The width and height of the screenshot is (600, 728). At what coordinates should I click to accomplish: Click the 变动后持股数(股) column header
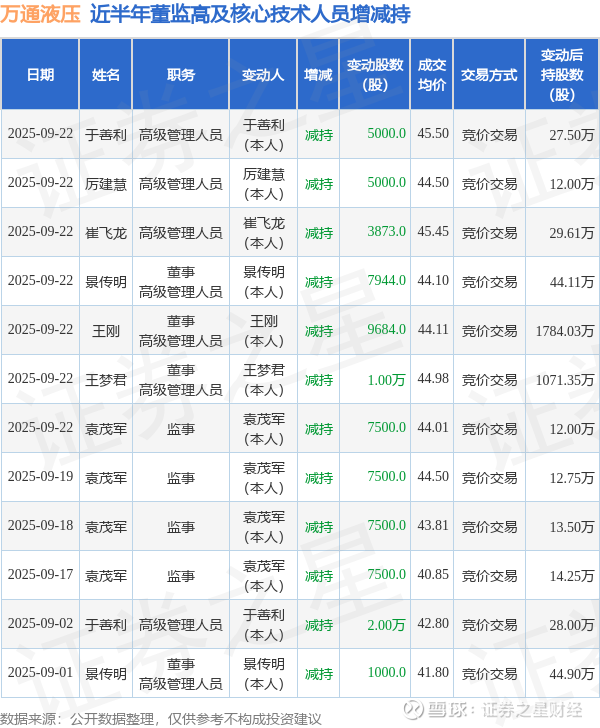pos(562,75)
